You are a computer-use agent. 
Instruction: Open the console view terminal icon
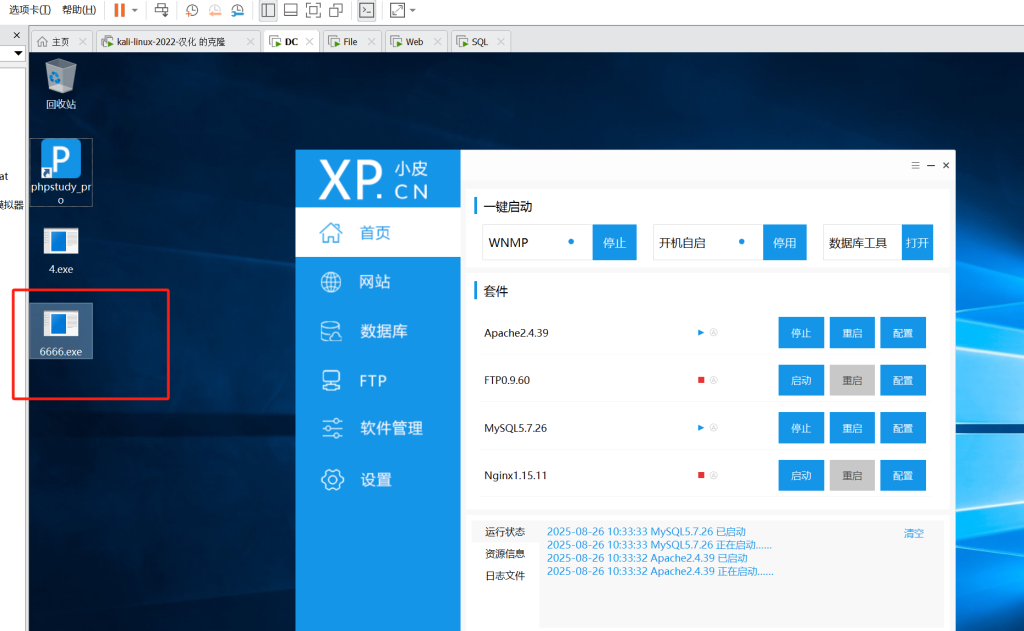[367, 10]
